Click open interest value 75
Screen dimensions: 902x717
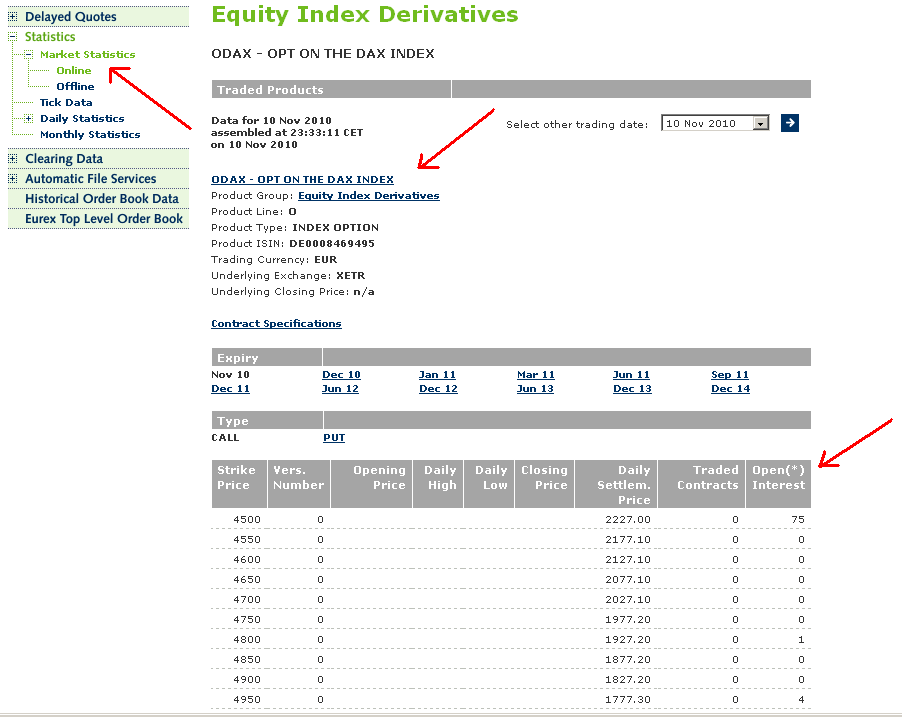(x=798, y=520)
